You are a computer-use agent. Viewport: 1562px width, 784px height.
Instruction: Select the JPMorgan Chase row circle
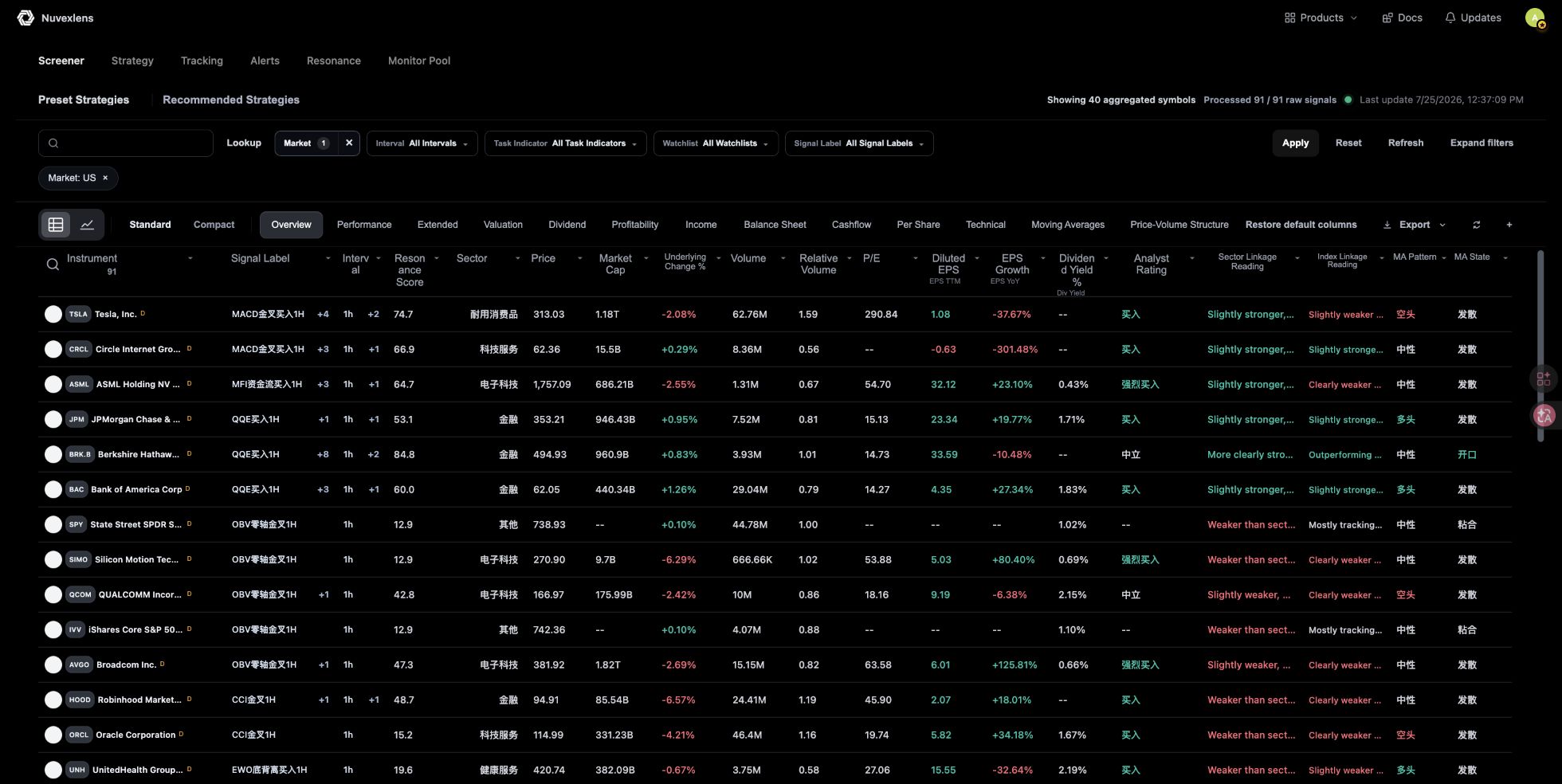[x=53, y=419]
